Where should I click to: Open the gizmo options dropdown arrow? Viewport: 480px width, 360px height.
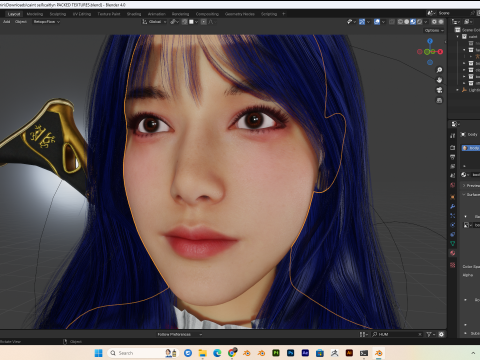click(368, 22)
